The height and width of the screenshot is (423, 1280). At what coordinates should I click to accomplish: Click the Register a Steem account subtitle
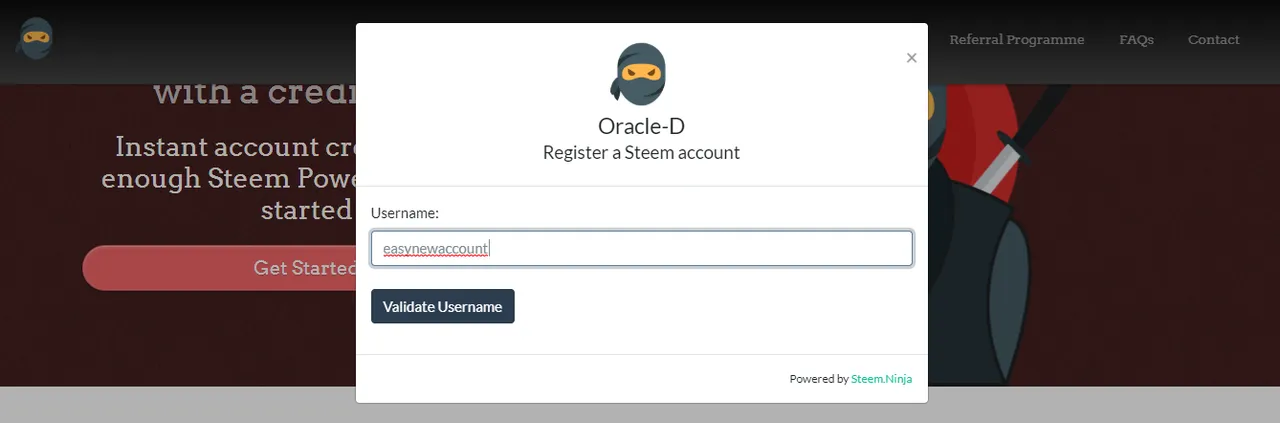pos(641,153)
